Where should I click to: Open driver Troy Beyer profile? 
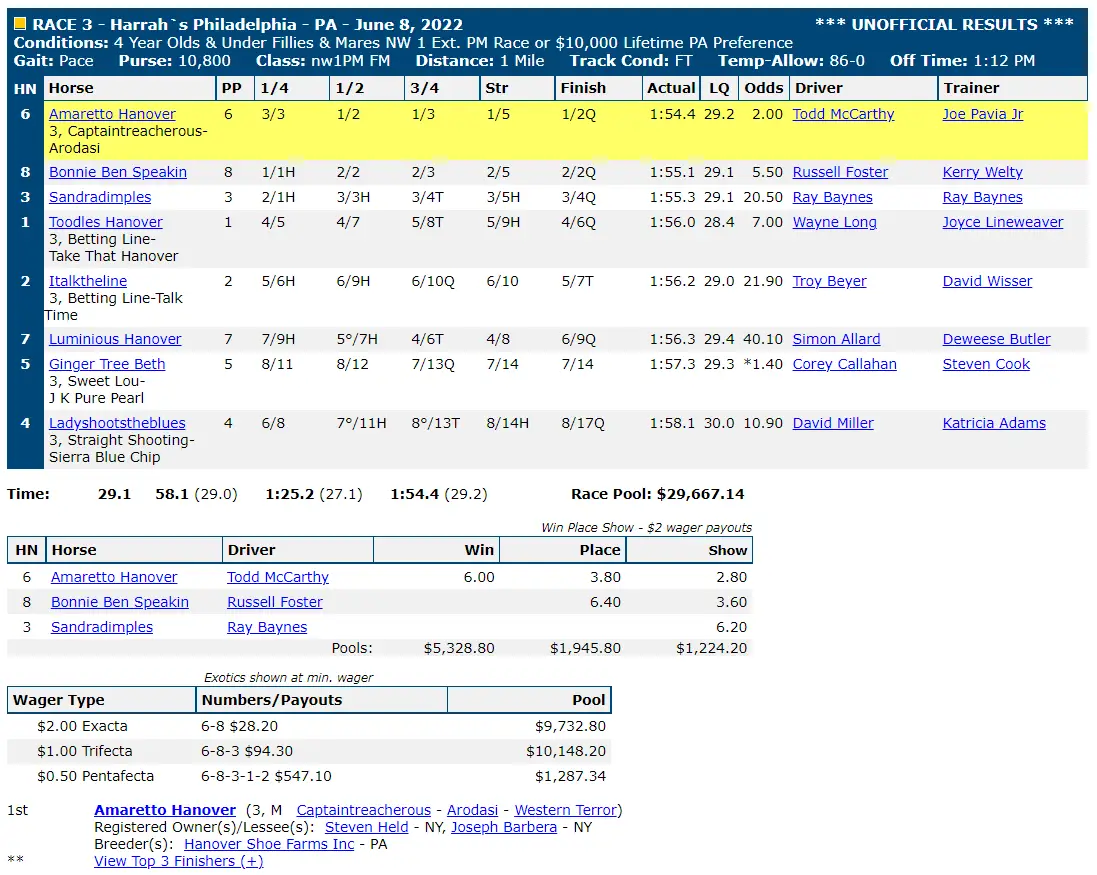pos(829,281)
